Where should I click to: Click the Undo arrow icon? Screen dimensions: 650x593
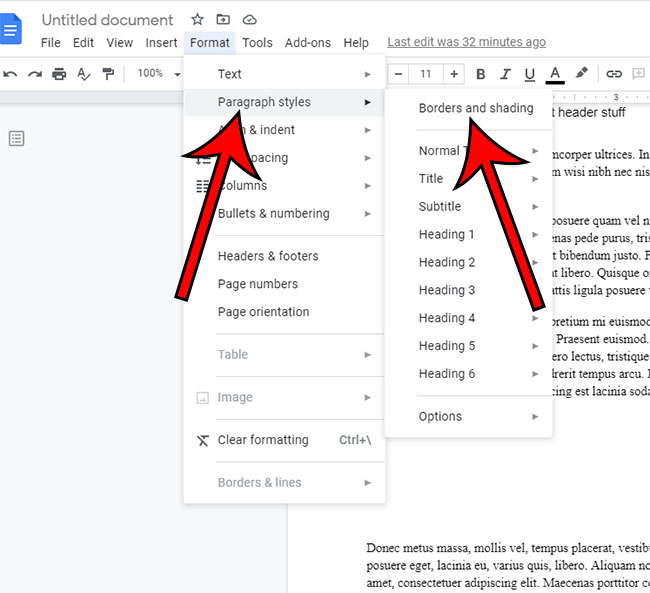pyautogui.click(x=10, y=74)
